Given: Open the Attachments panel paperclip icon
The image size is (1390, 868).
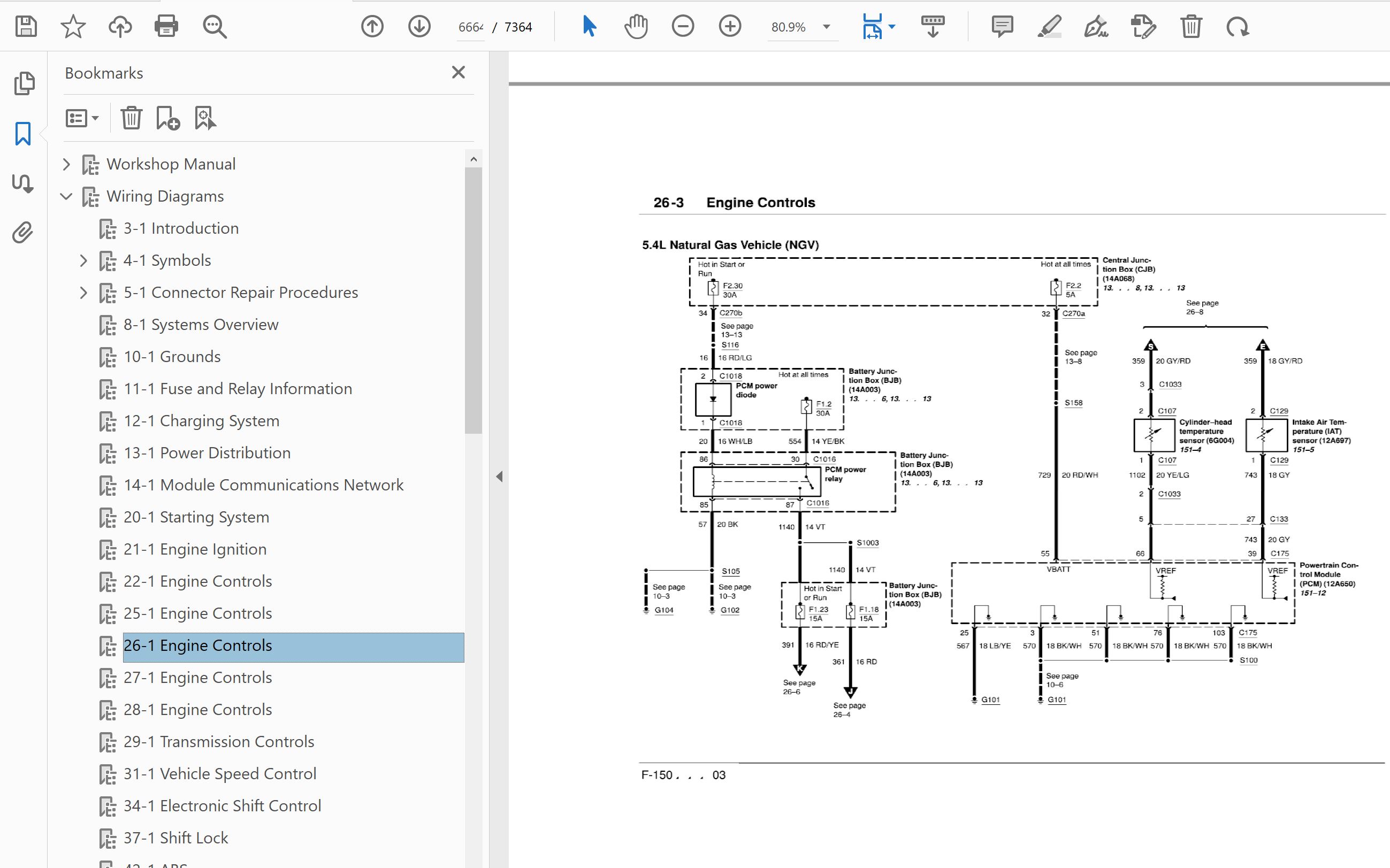Looking at the screenshot, I should pyautogui.click(x=23, y=233).
